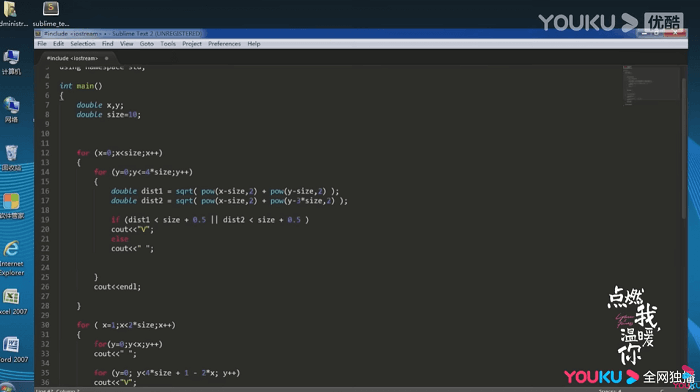Open the Tools menu

pos(168,44)
